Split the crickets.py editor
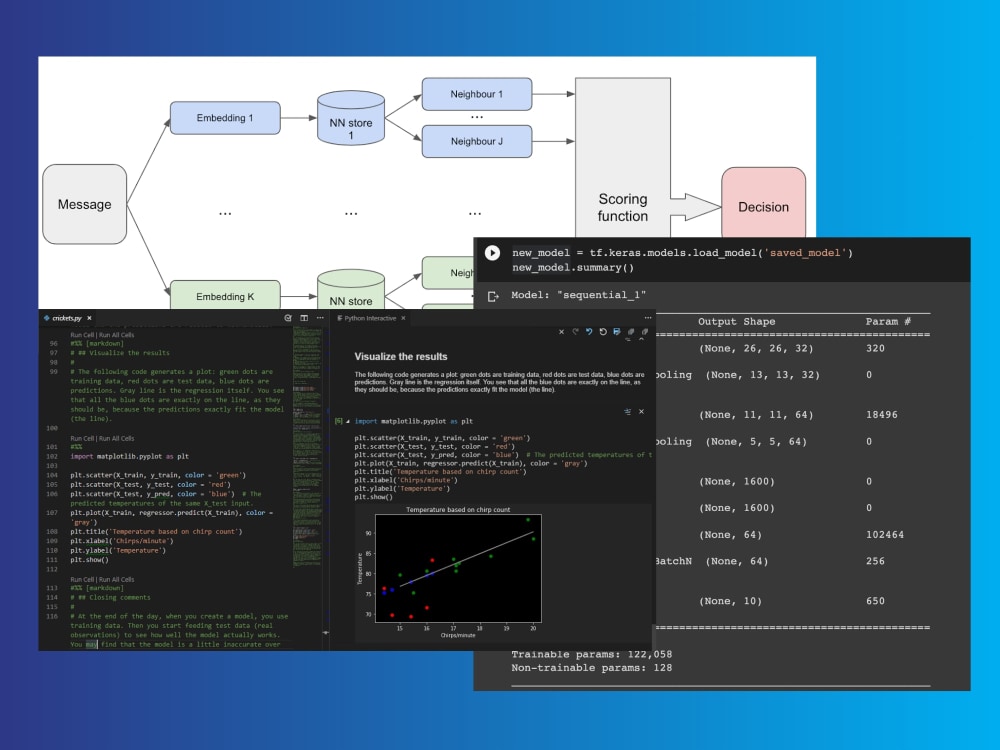The image size is (1000, 750). click(x=304, y=317)
